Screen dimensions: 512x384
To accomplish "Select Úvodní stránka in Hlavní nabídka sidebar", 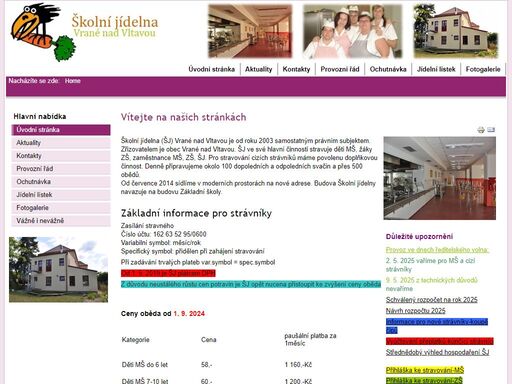I will click(61, 130).
